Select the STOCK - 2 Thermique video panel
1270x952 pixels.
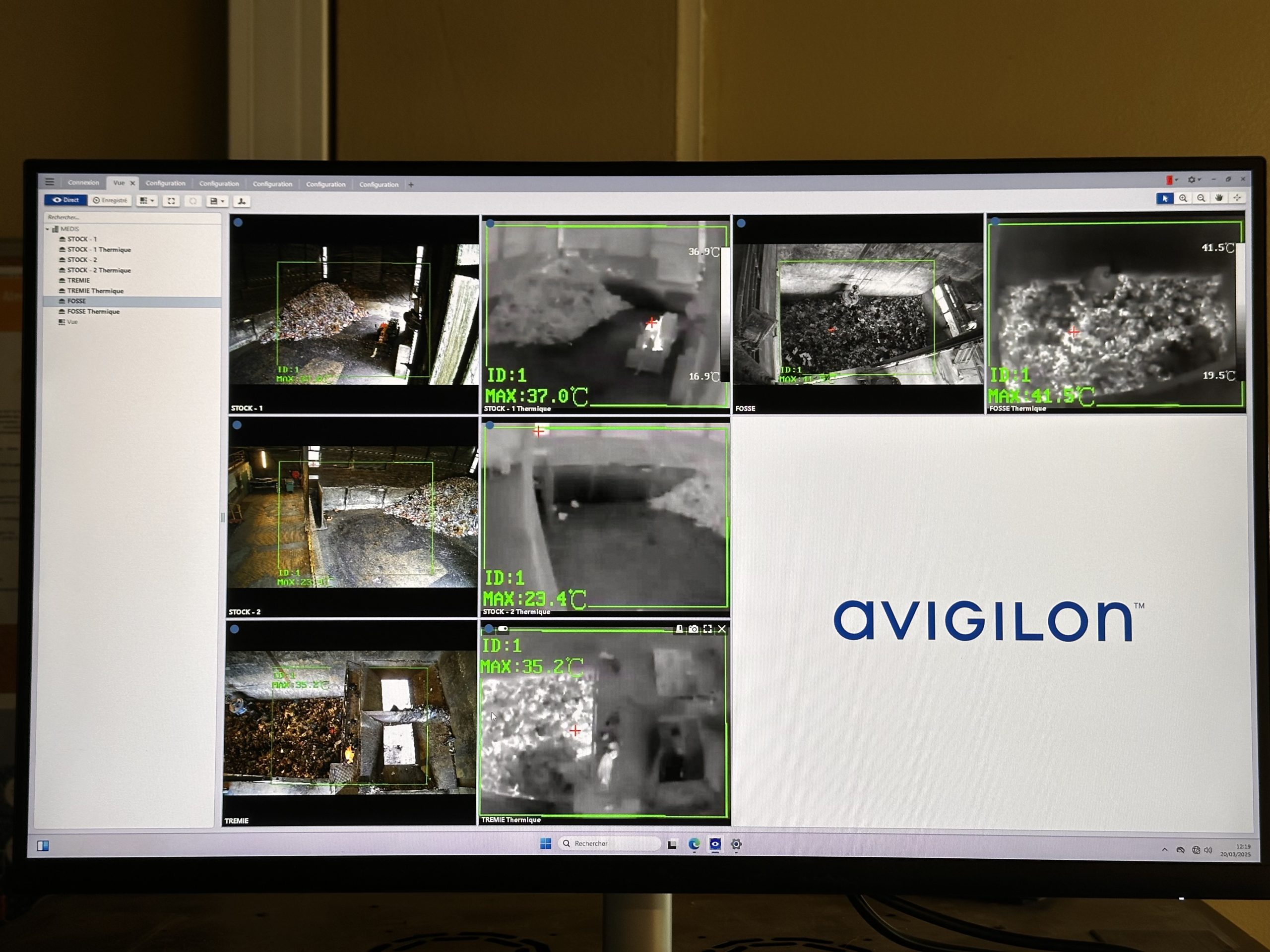[605, 517]
